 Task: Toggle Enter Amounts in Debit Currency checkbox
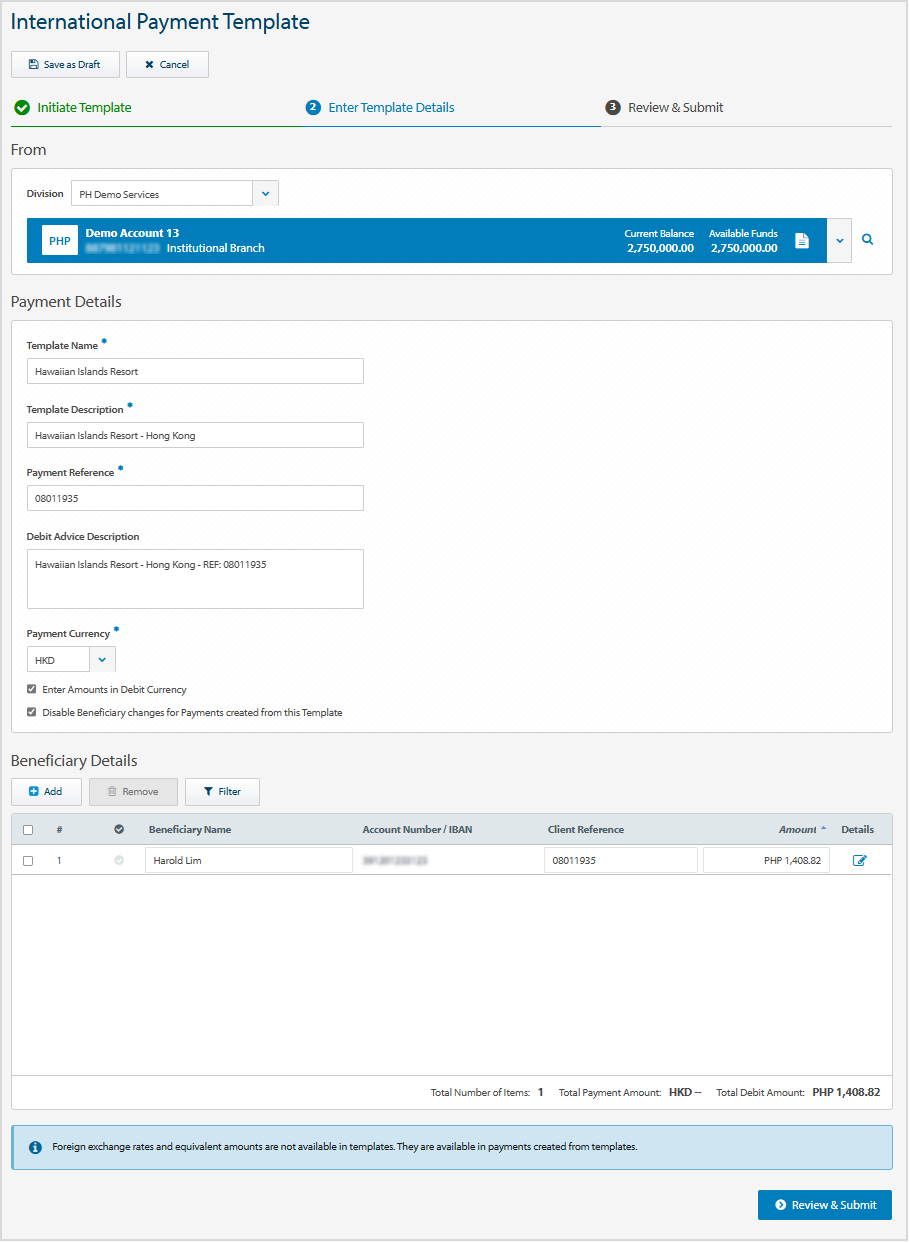[32, 689]
